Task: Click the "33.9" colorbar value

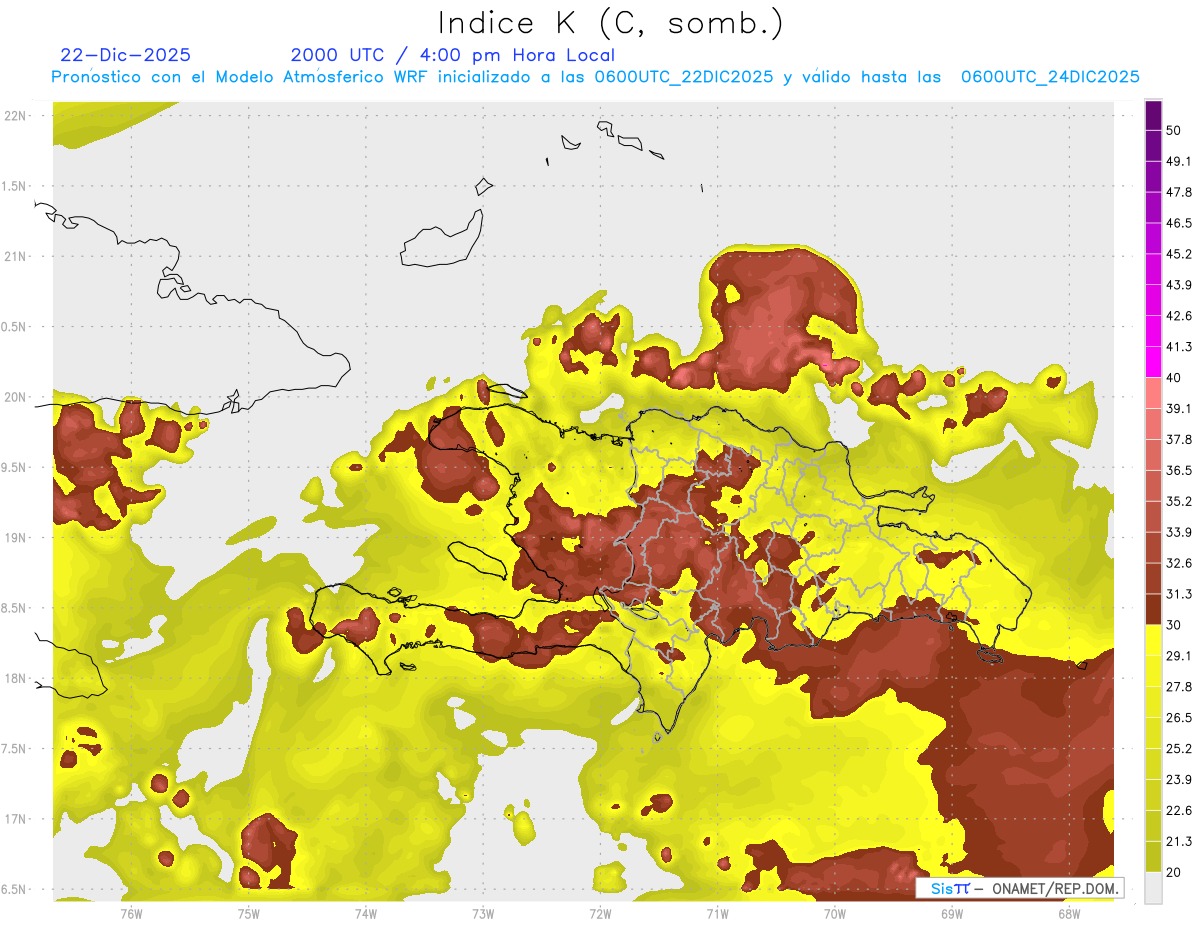Action: [x=1179, y=532]
